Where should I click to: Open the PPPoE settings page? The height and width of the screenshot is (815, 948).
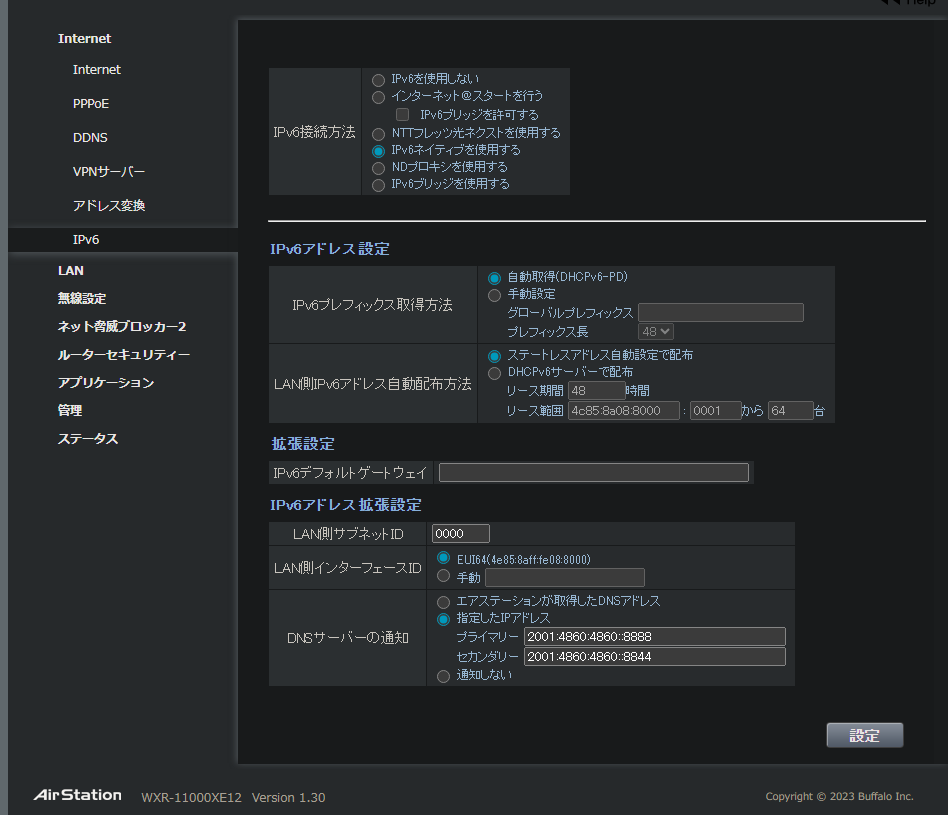(x=90, y=103)
